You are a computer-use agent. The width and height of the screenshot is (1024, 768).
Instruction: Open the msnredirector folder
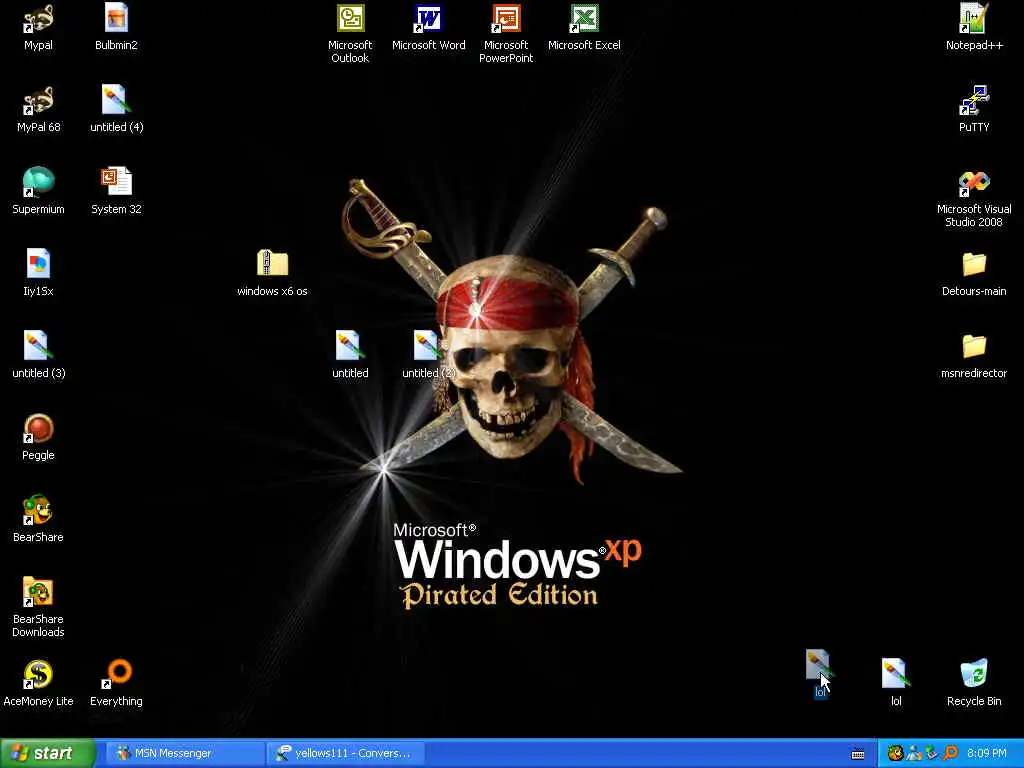point(974,355)
